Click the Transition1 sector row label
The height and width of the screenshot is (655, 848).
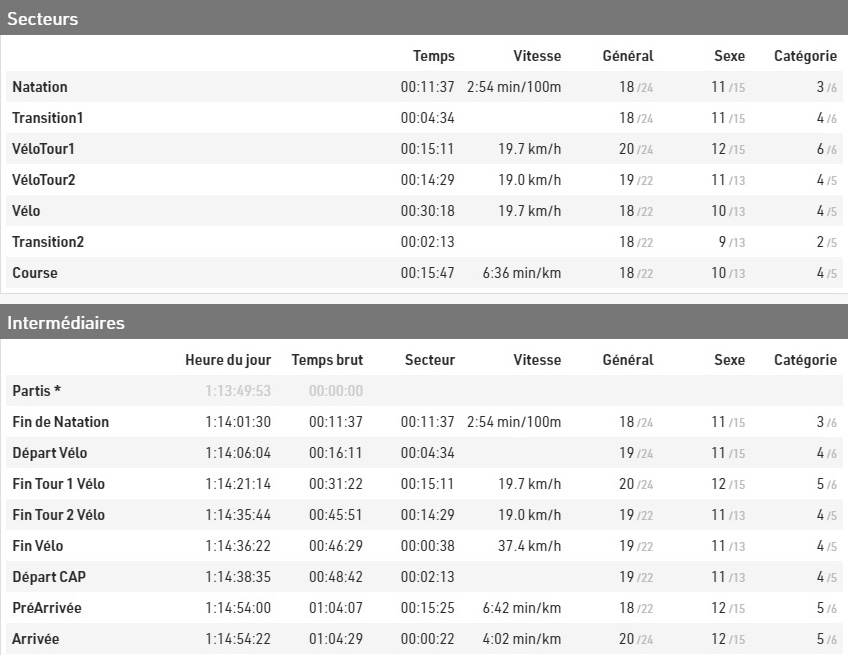(48, 118)
